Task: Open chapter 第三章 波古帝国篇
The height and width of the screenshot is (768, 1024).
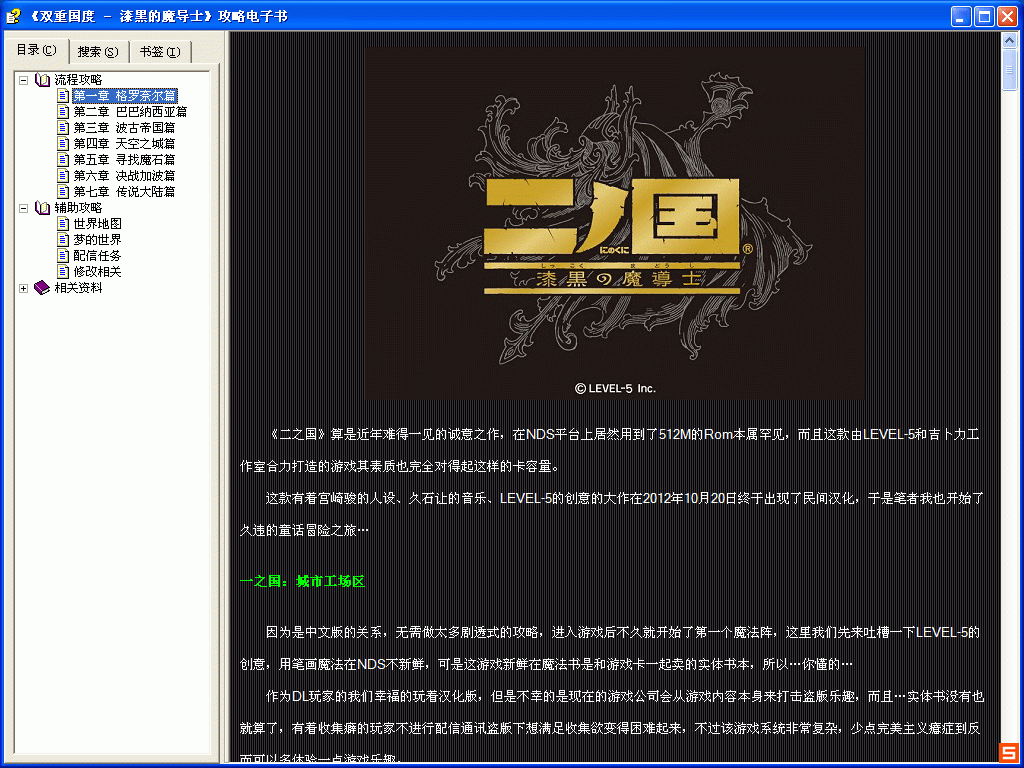Action: pyautogui.click(x=124, y=128)
